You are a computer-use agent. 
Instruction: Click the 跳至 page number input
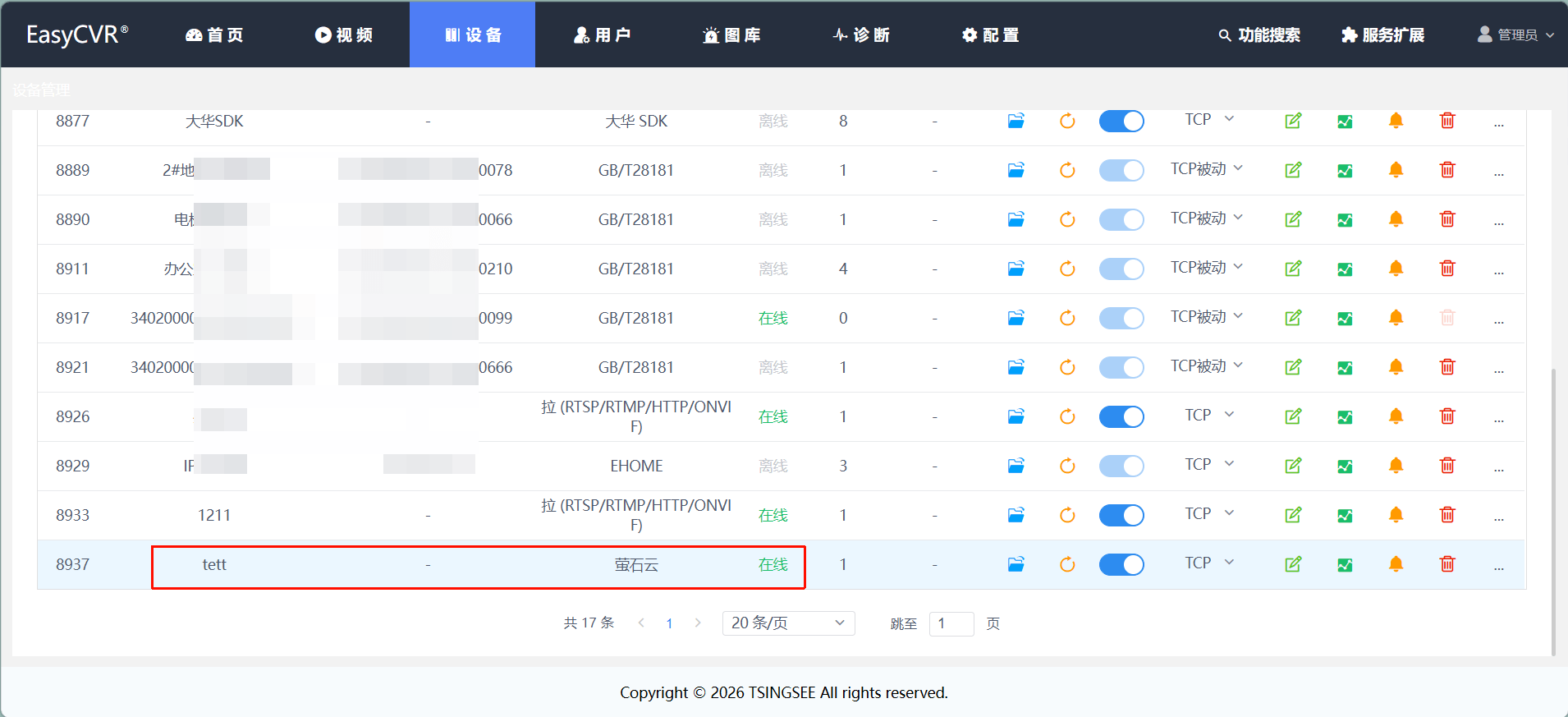click(x=951, y=623)
